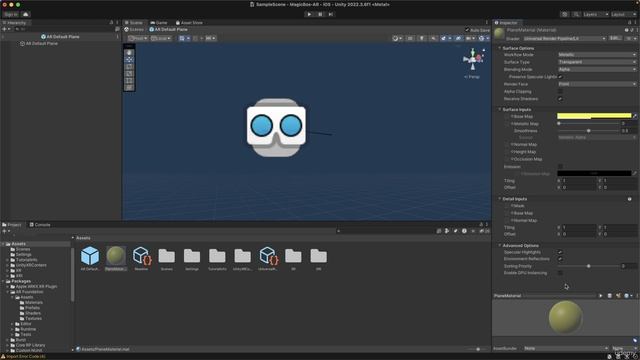Open the undo history icon
The height and width of the screenshot is (360, 640).
[x=564, y=14]
